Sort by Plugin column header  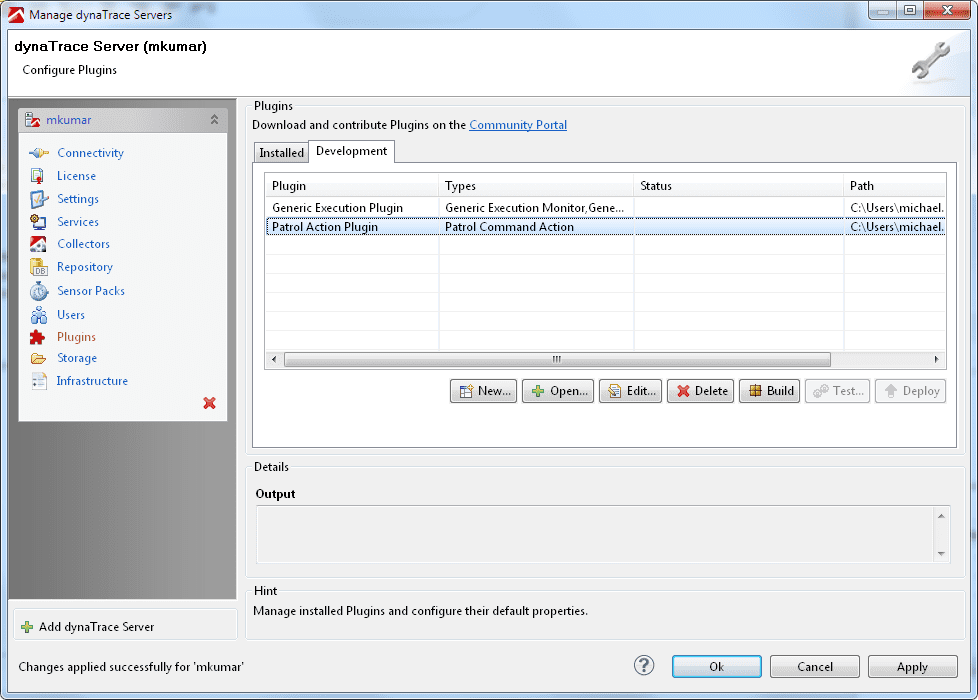tap(352, 186)
